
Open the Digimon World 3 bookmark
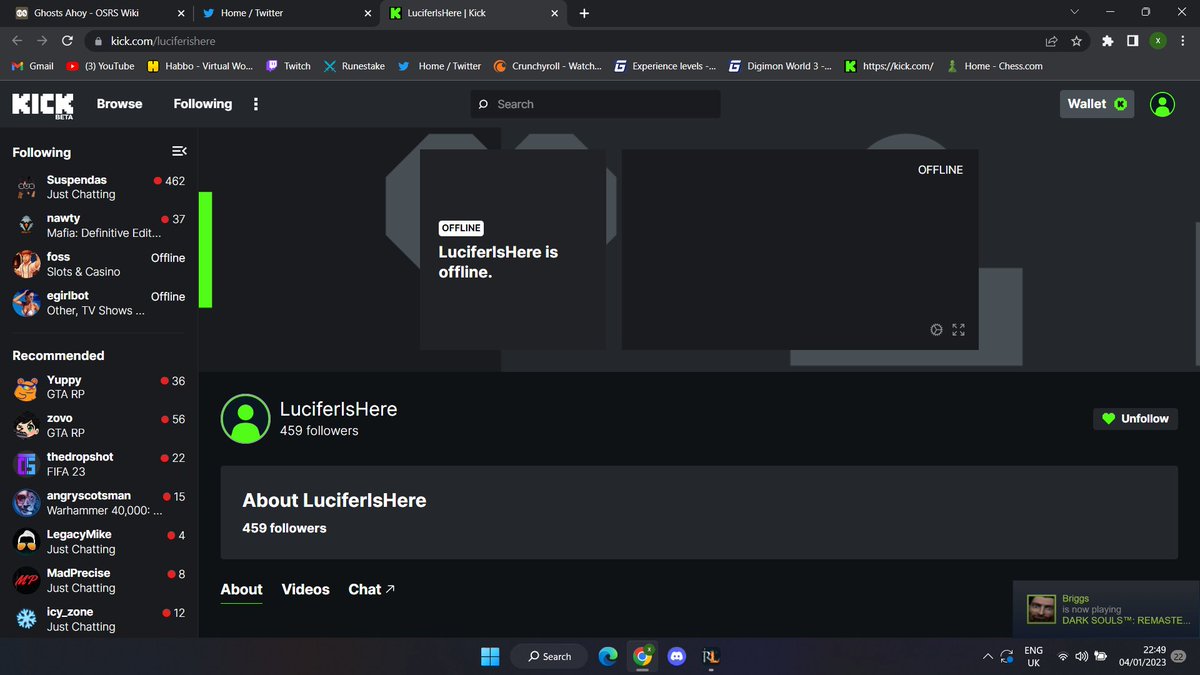click(779, 66)
